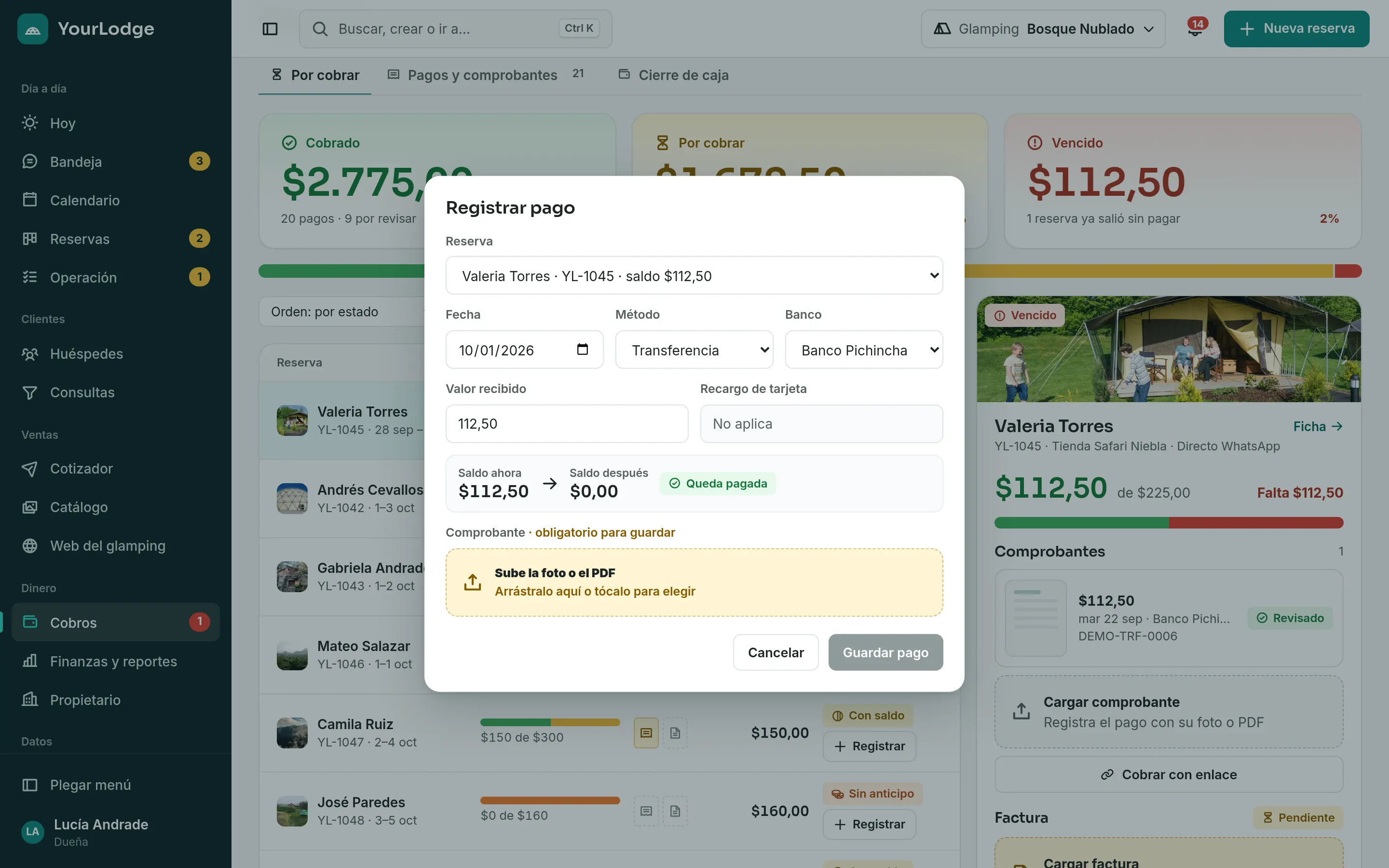1389x868 pixels.
Task: Expand Glamping Bosque Nublado property selector
Action: (x=1043, y=29)
